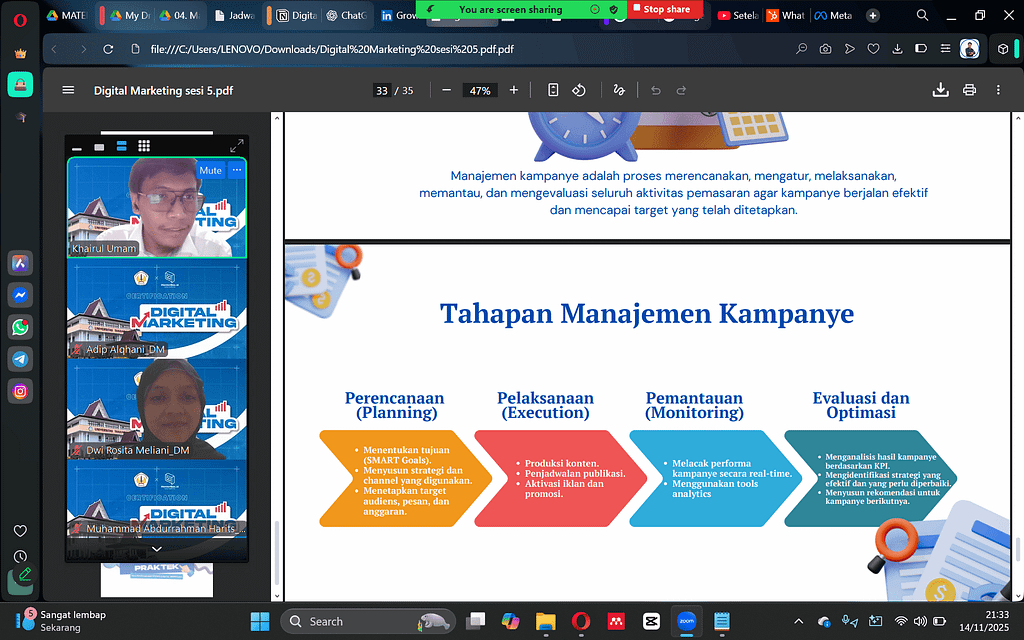The image size is (1024, 640).
Task: Open Telegram from the Opera sidebar
Action: (x=20, y=359)
